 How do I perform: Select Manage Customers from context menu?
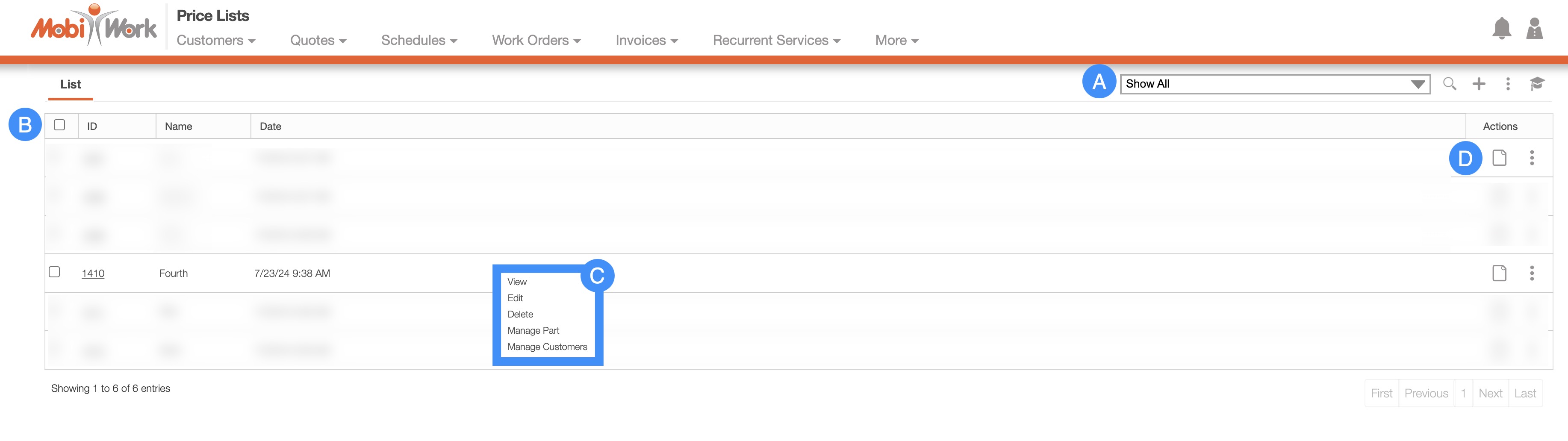547,347
